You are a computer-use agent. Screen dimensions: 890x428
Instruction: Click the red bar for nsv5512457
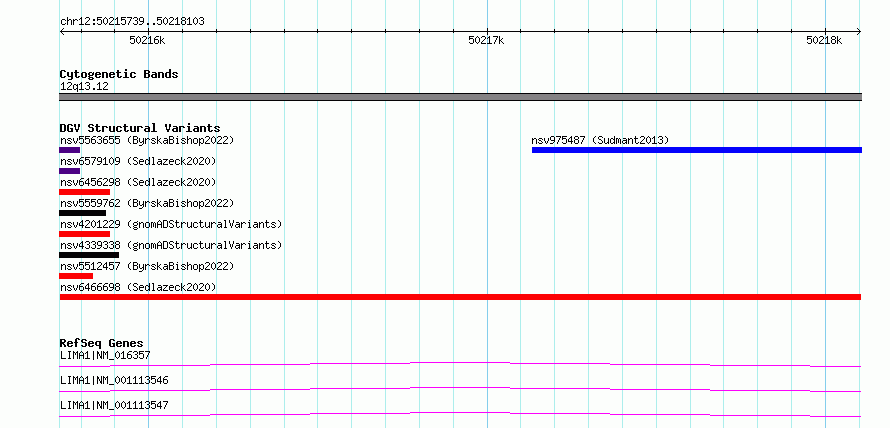point(76,276)
